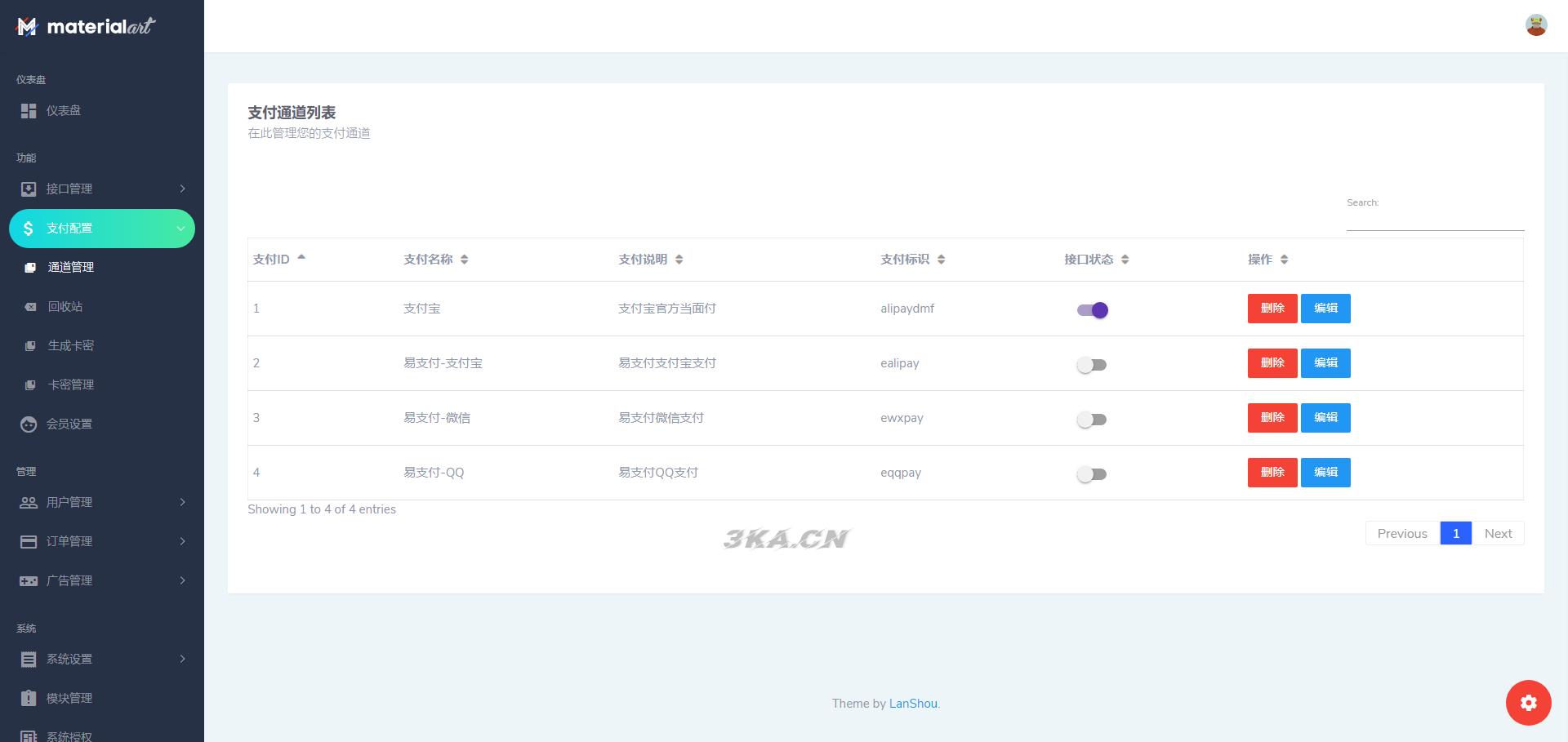Click the 回收站 sidebar icon
This screenshot has height=742, width=1568.
30,307
